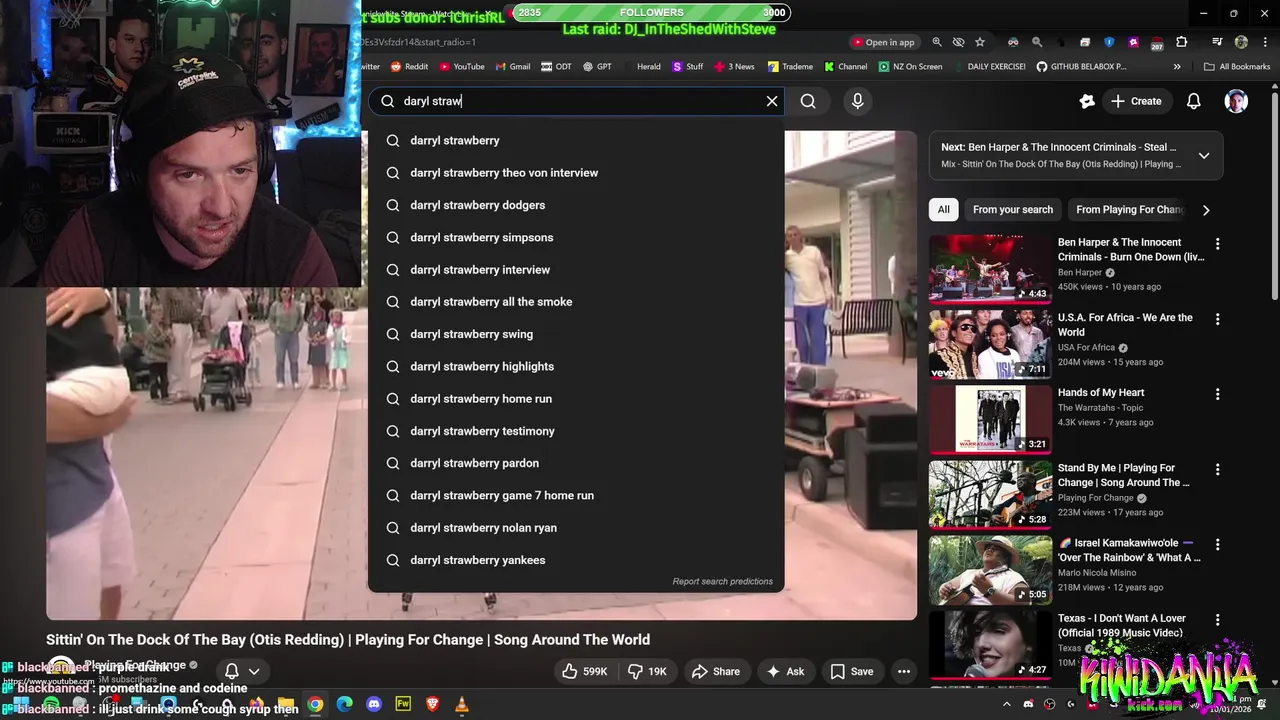The height and width of the screenshot is (720, 1280).
Task: Select 'darryl strawberry pardon' suggestion
Action: click(576, 463)
